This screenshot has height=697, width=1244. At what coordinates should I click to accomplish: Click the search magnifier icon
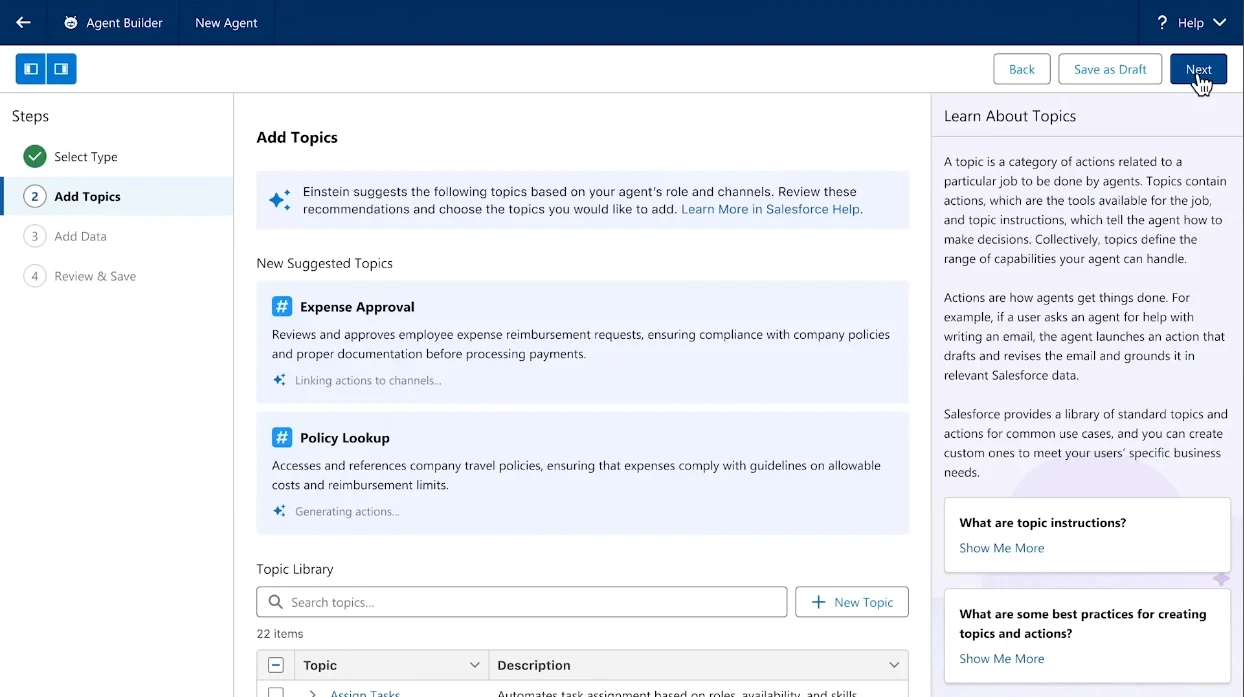click(276, 602)
